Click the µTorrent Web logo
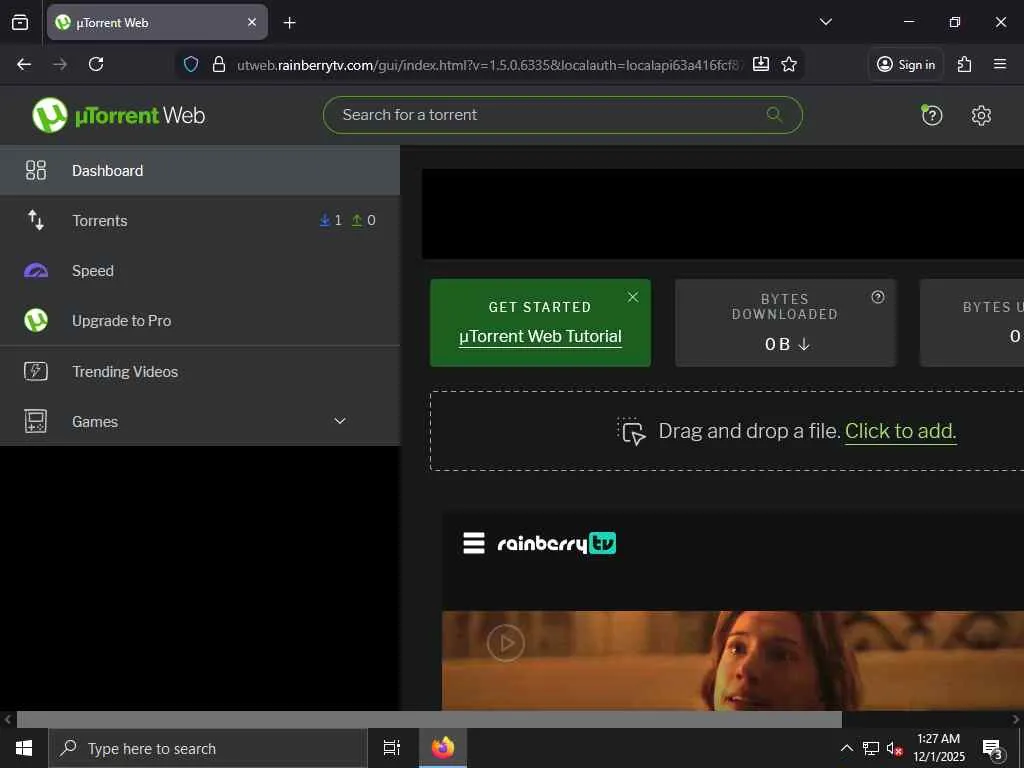Image resolution: width=1024 pixels, height=768 pixels. [x=119, y=115]
